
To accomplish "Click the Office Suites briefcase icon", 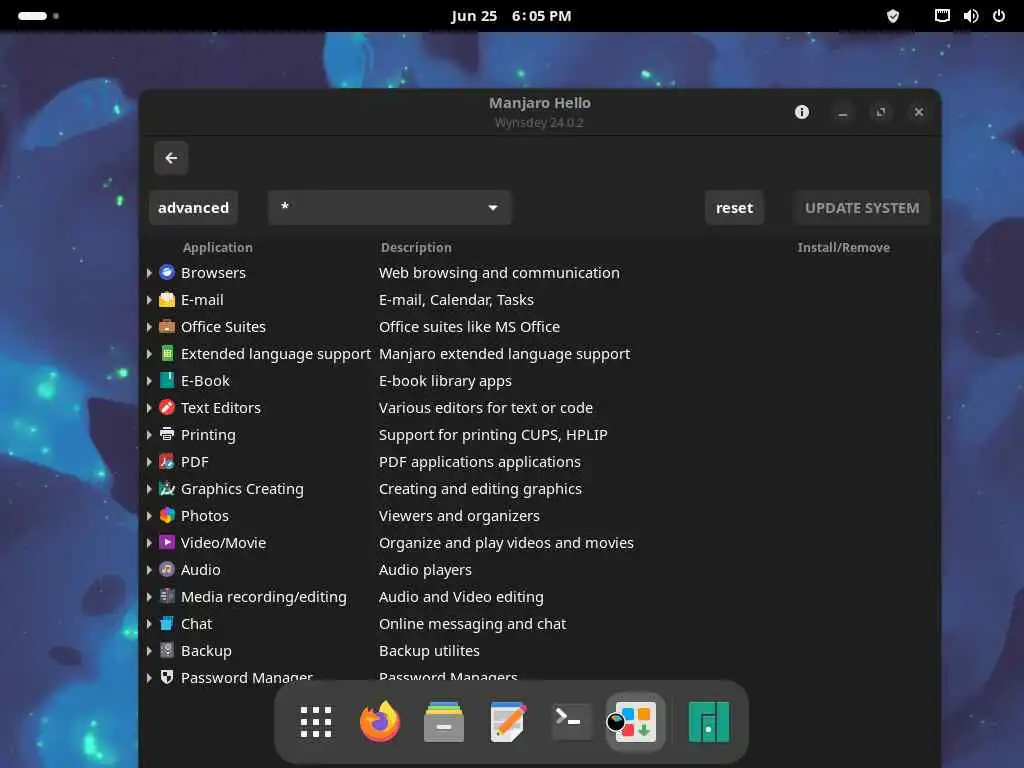I will (x=167, y=327).
